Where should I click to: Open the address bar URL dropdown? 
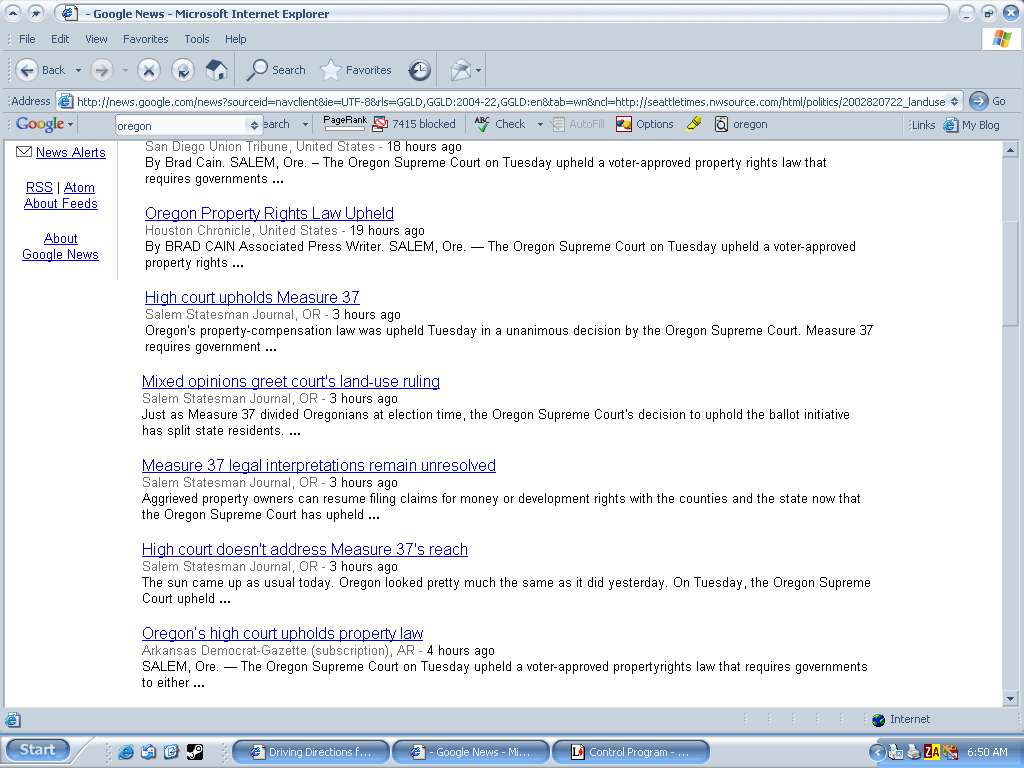(x=954, y=101)
